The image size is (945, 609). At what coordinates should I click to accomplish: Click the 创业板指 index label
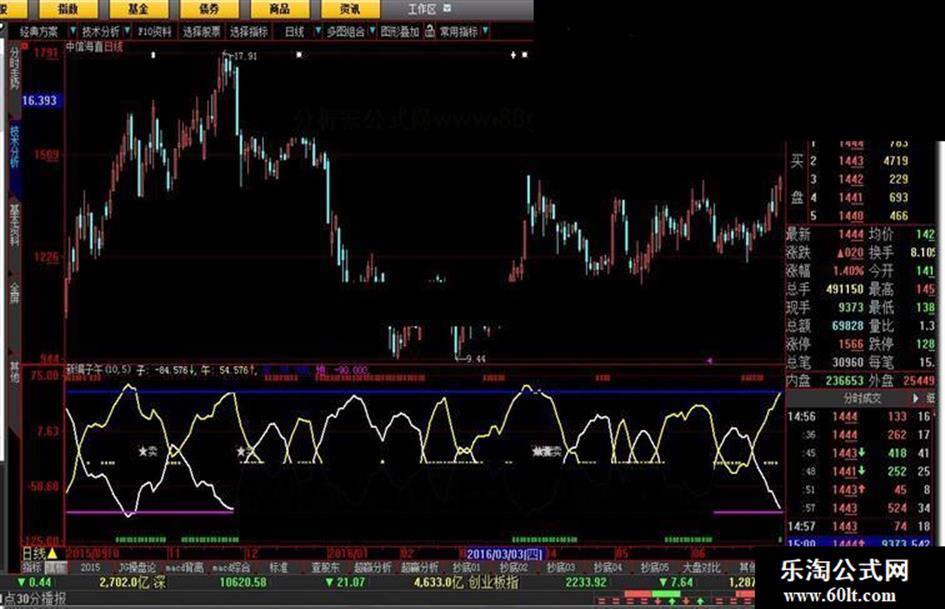click(x=493, y=582)
